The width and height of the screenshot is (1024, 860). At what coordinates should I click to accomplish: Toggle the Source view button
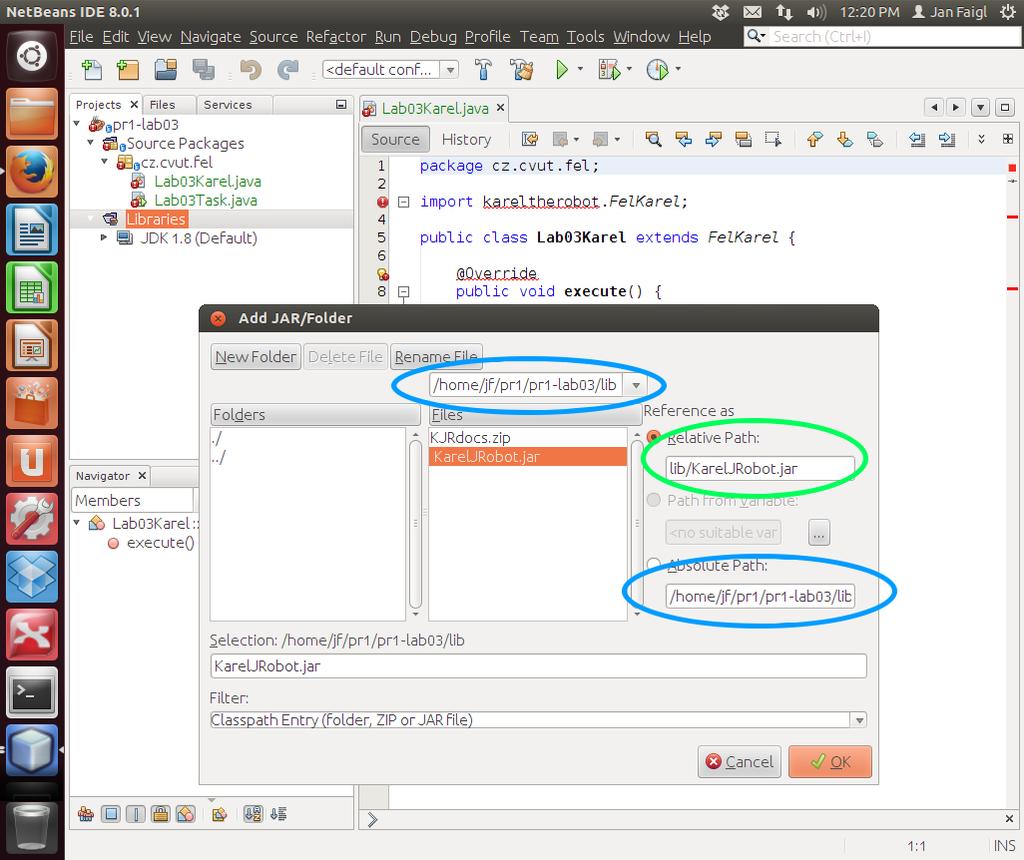(395, 139)
